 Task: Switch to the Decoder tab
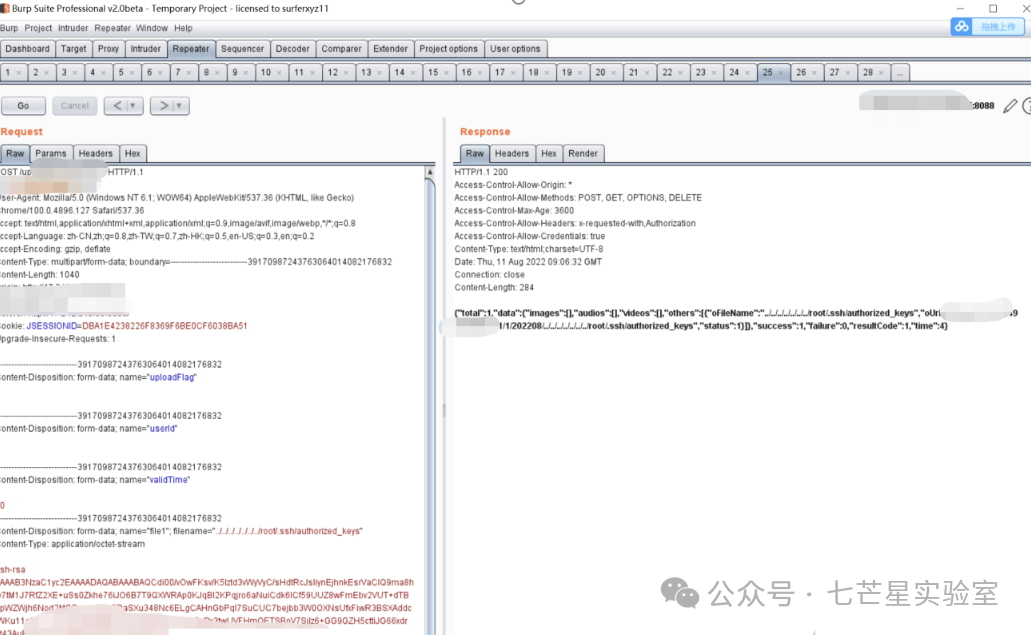[293, 48]
